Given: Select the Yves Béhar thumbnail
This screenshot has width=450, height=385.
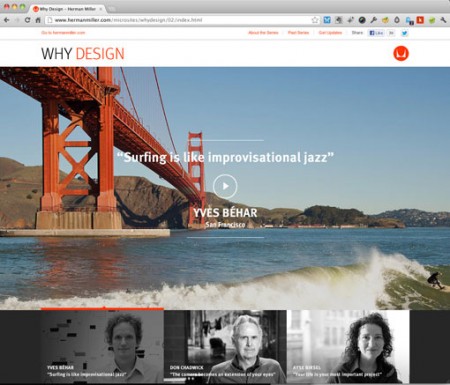Looking at the screenshot, I should click(x=102, y=346).
